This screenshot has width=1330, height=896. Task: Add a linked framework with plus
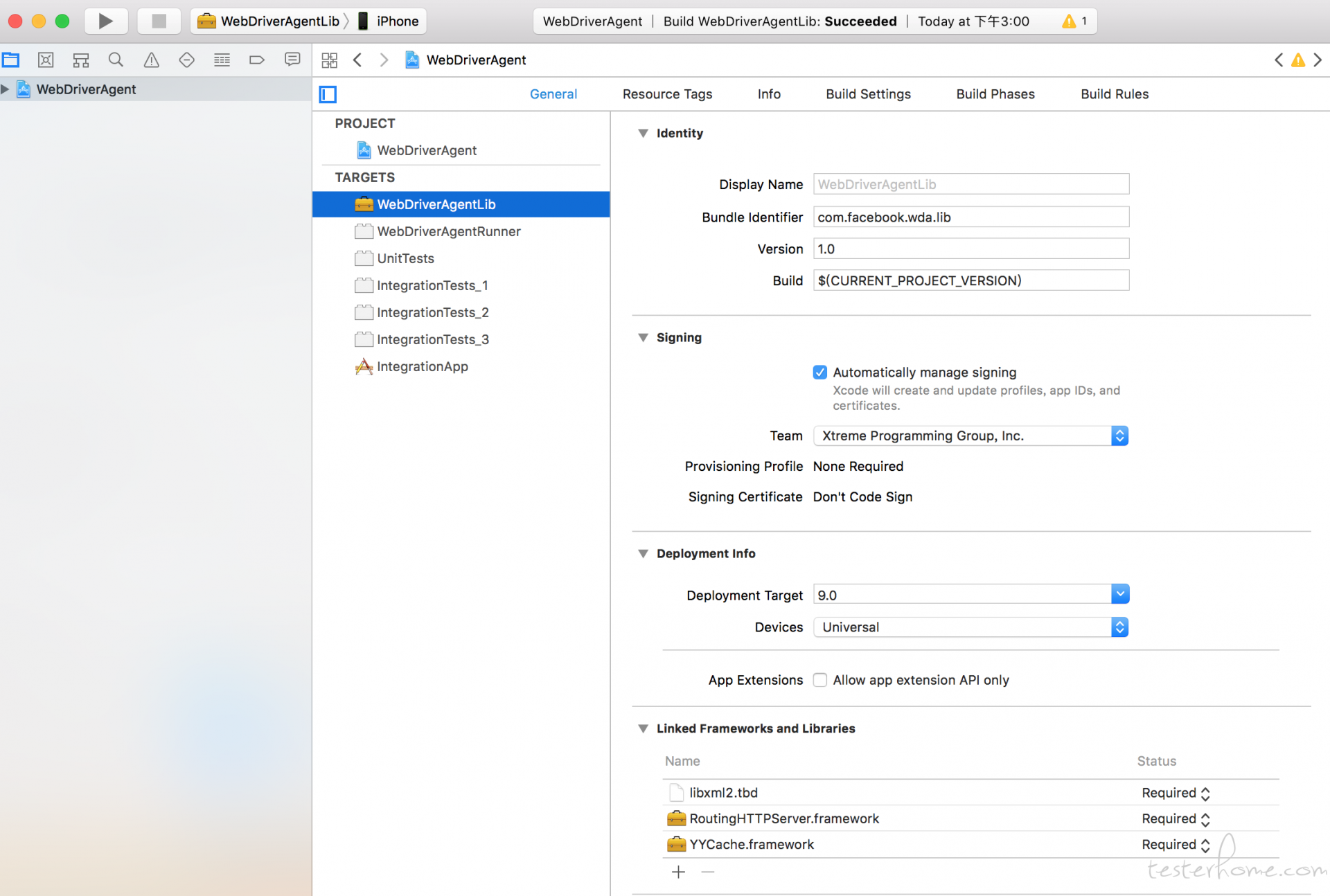[x=678, y=872]
